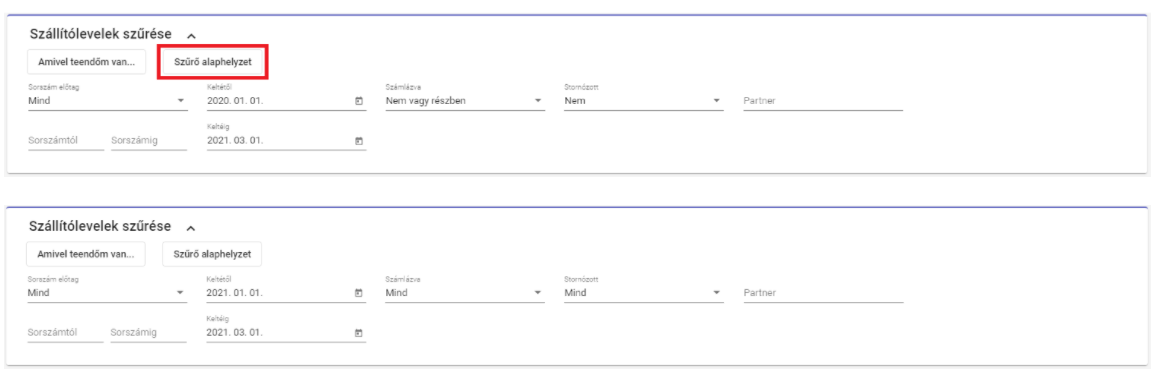Focus the lower Partner input field
Image resolution: width=1157 pixels, height=373 pixels.
click(823, 293)
